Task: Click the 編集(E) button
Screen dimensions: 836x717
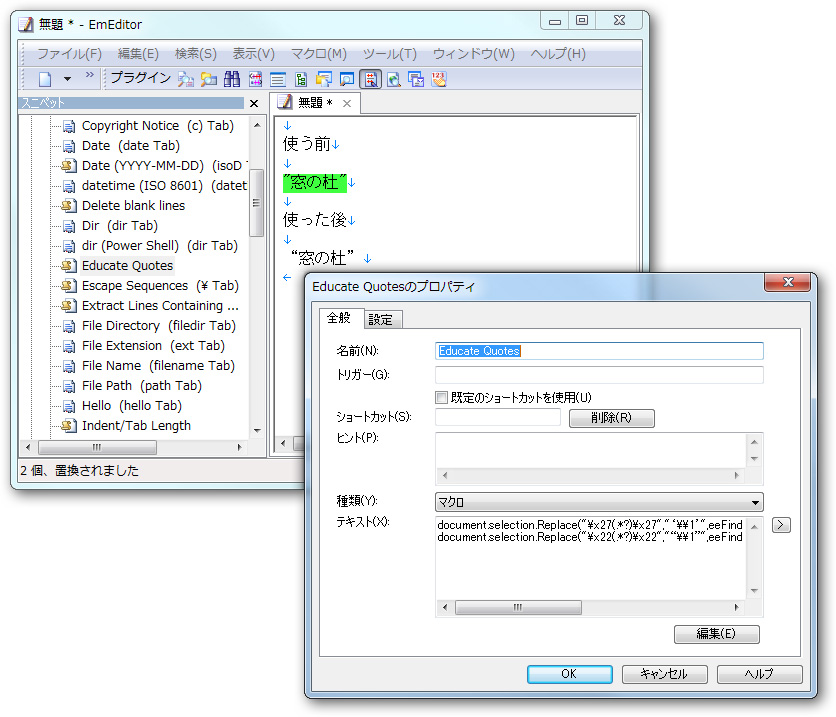Action: (x=717, y=634)
